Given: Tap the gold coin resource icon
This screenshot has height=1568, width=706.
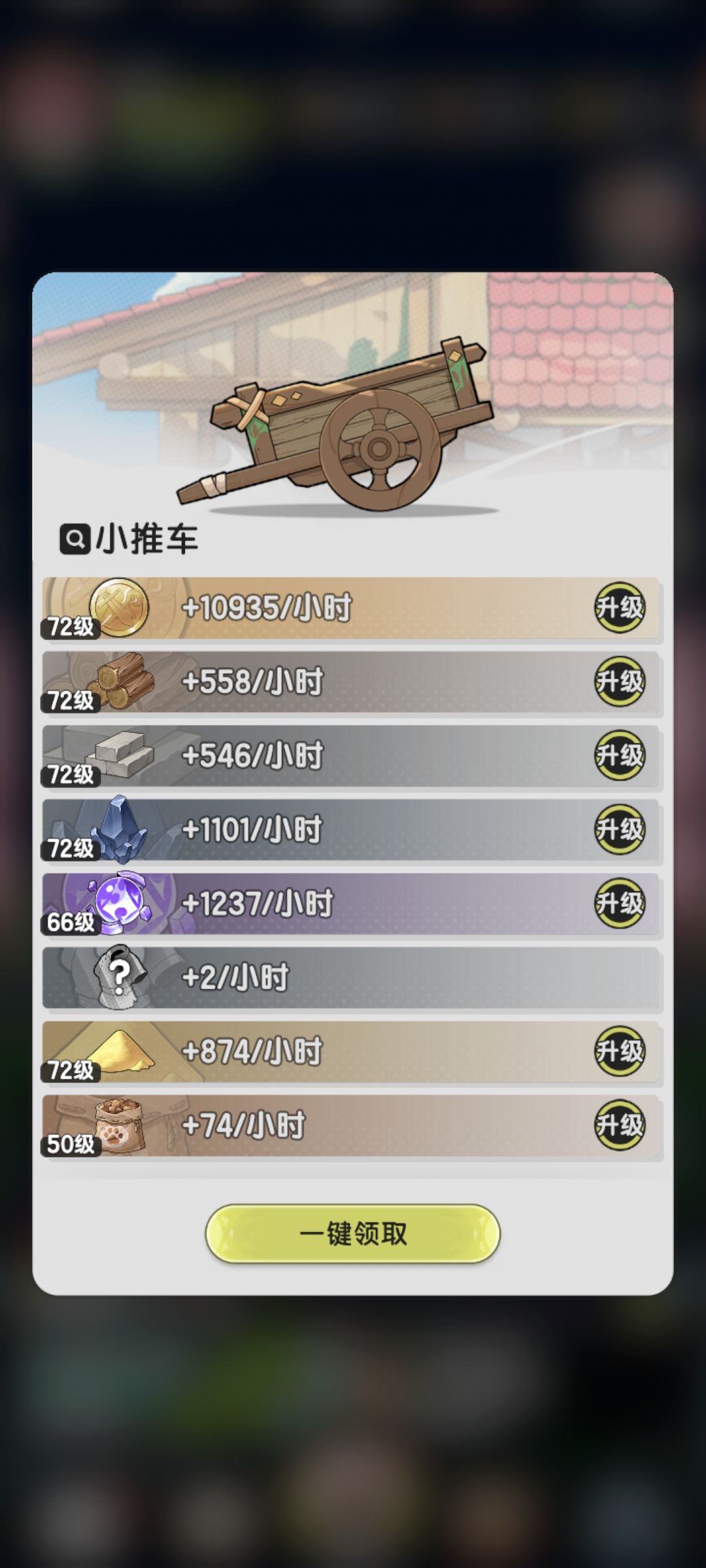Looking at the screenshot, I should click(x=118, y=608).
